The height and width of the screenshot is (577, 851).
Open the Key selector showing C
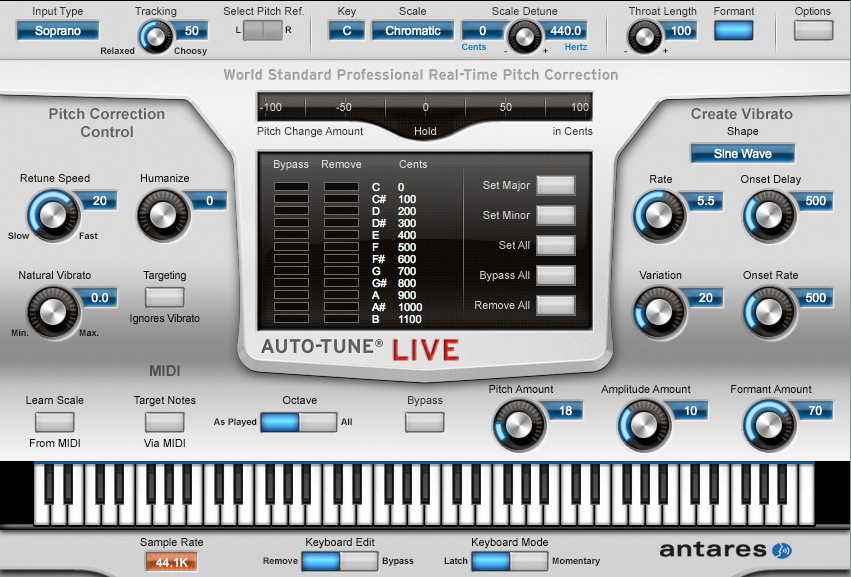point(346,31)
